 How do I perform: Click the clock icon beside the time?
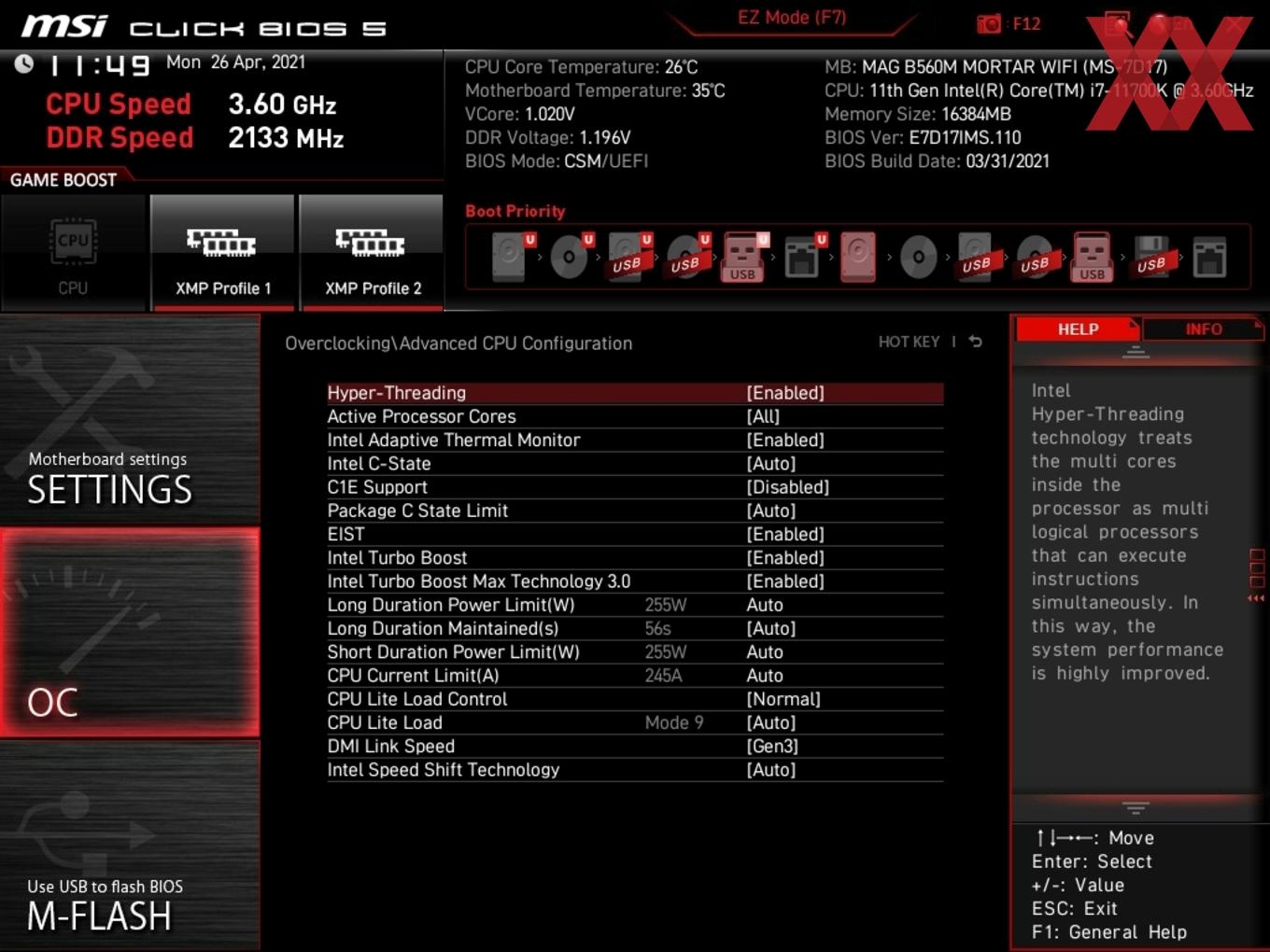tap(24, 63)
